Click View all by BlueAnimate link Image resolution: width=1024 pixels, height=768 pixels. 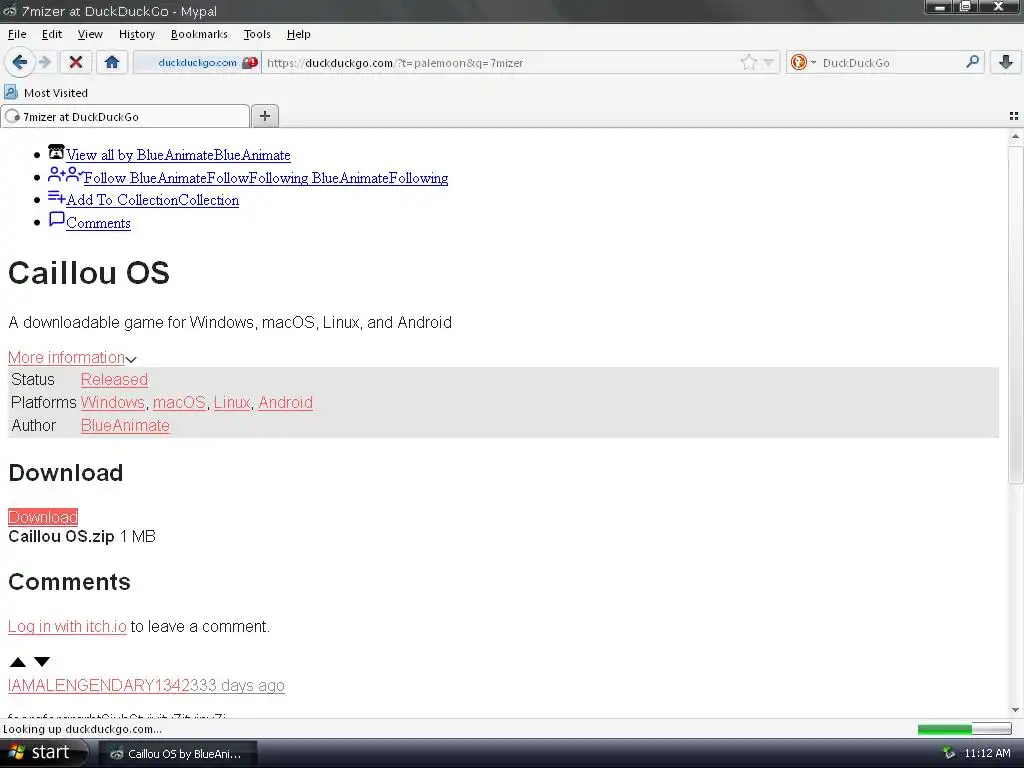[x=178, y=155]
